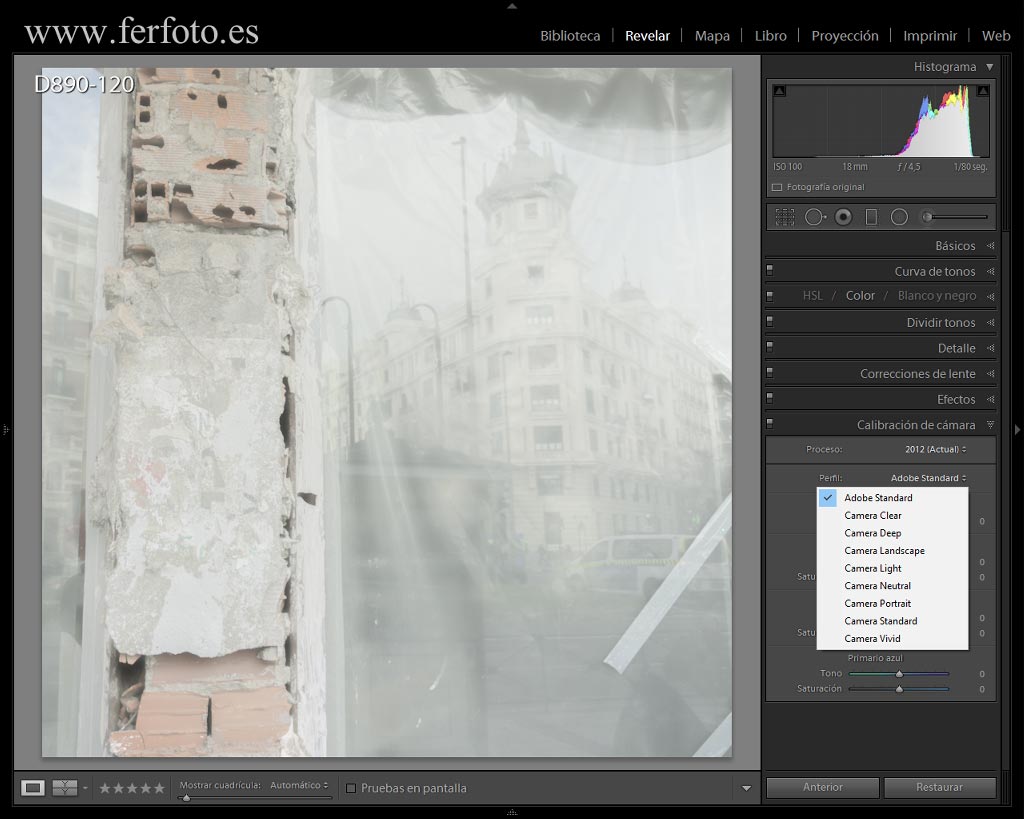Click Primario azul Saturación slider
The height and width of the screenshot is (819, 1024).
coord(899,689)
